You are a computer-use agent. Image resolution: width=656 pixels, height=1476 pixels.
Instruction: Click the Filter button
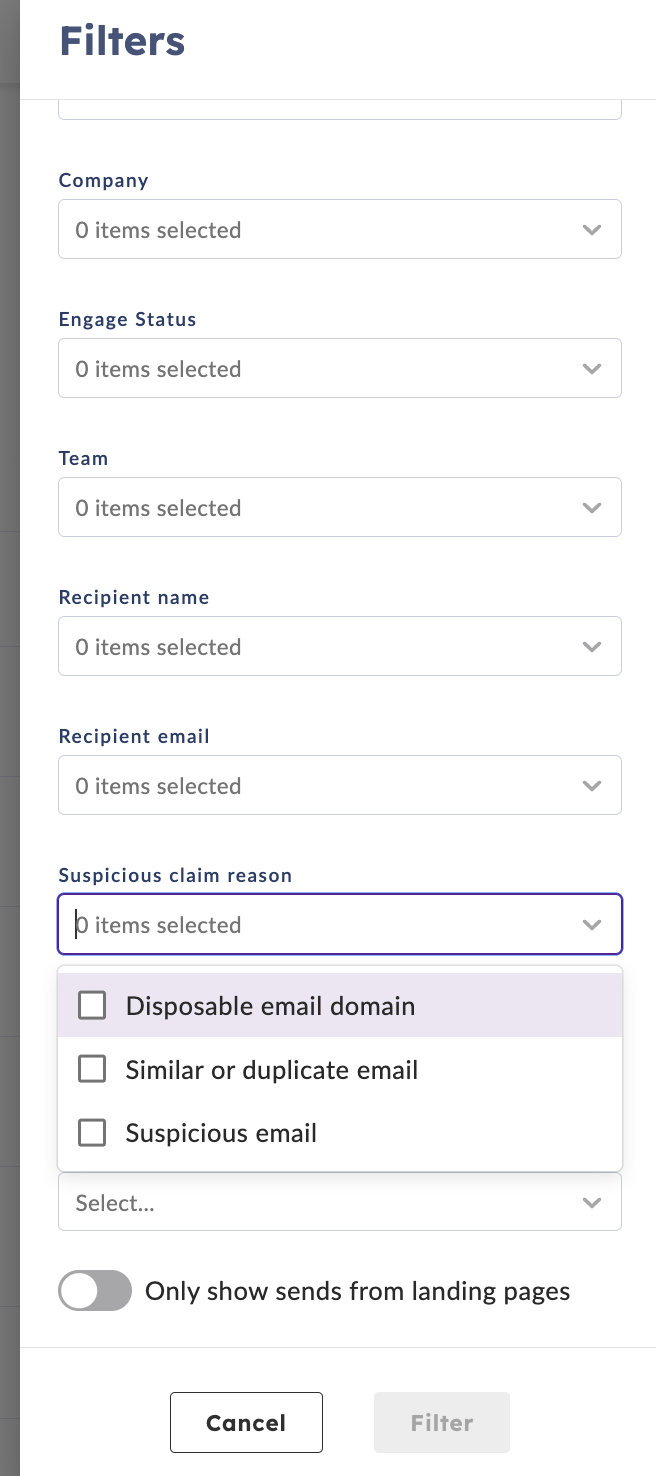coord(441,1422)
